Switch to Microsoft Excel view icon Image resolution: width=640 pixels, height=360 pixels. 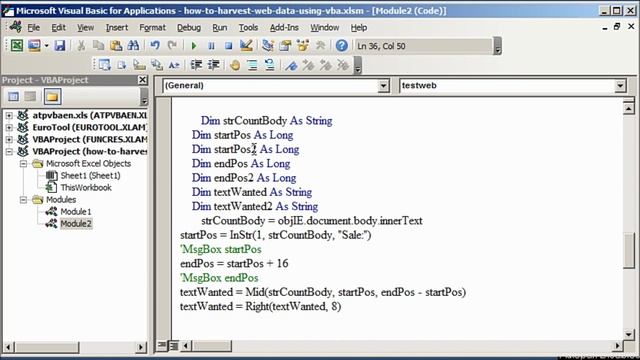17,45
